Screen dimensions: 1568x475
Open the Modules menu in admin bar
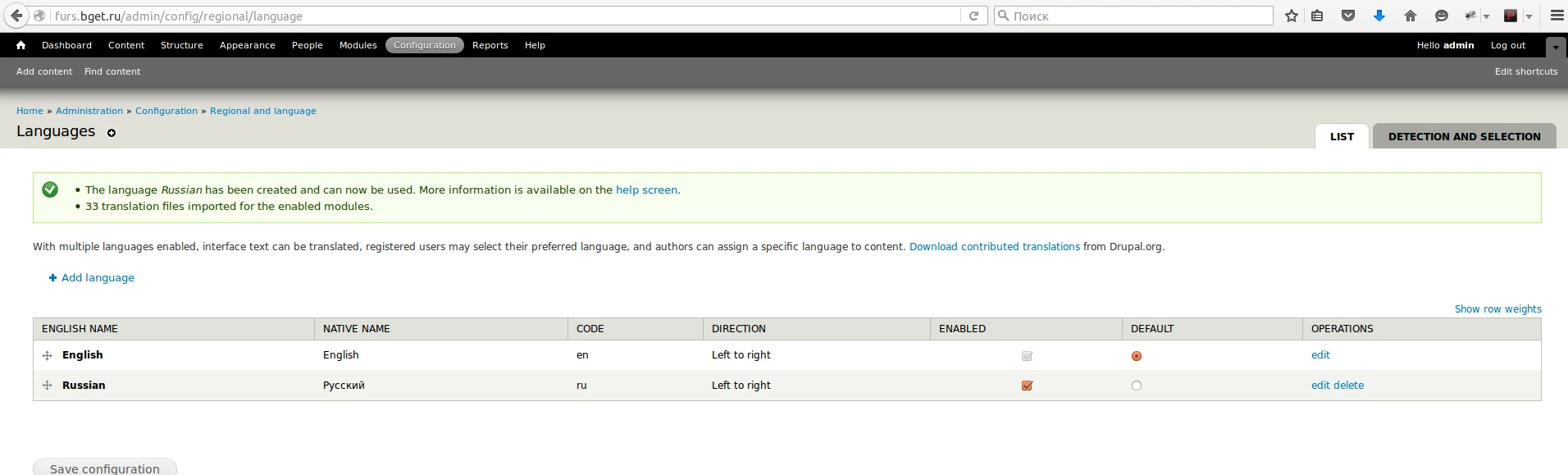358,46
